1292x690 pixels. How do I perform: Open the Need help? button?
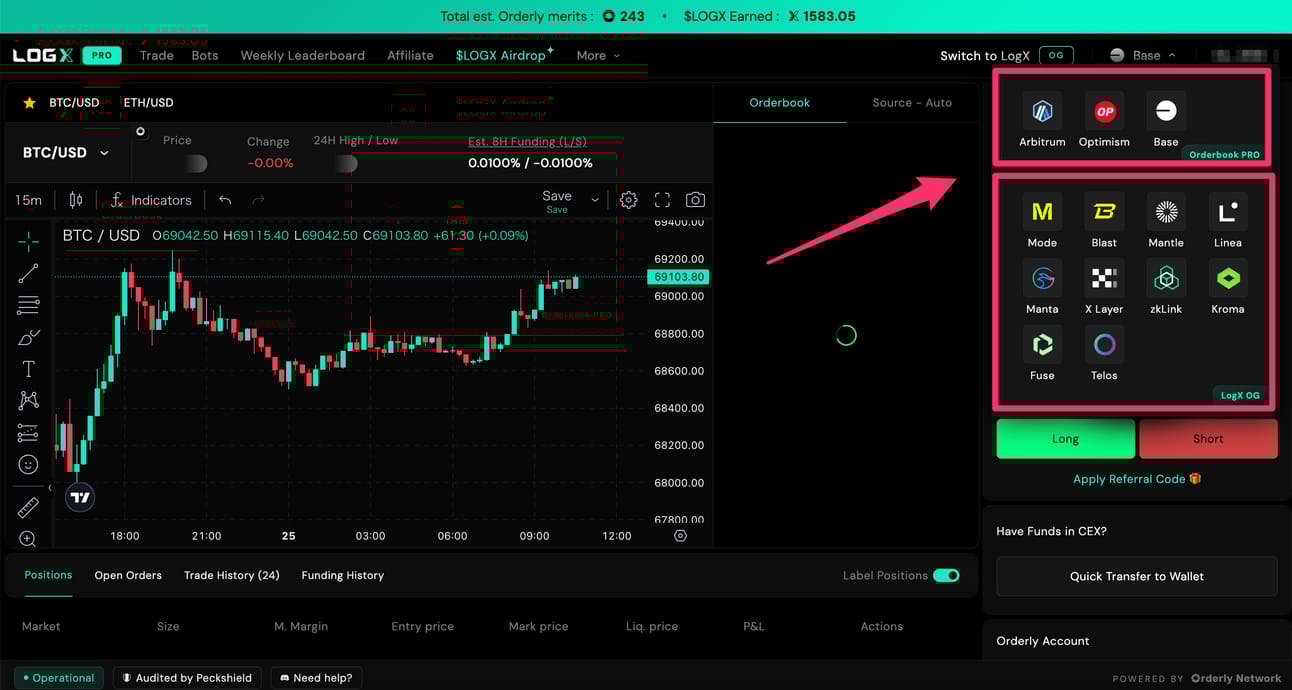pyautogui.click(x=316, y=678)
